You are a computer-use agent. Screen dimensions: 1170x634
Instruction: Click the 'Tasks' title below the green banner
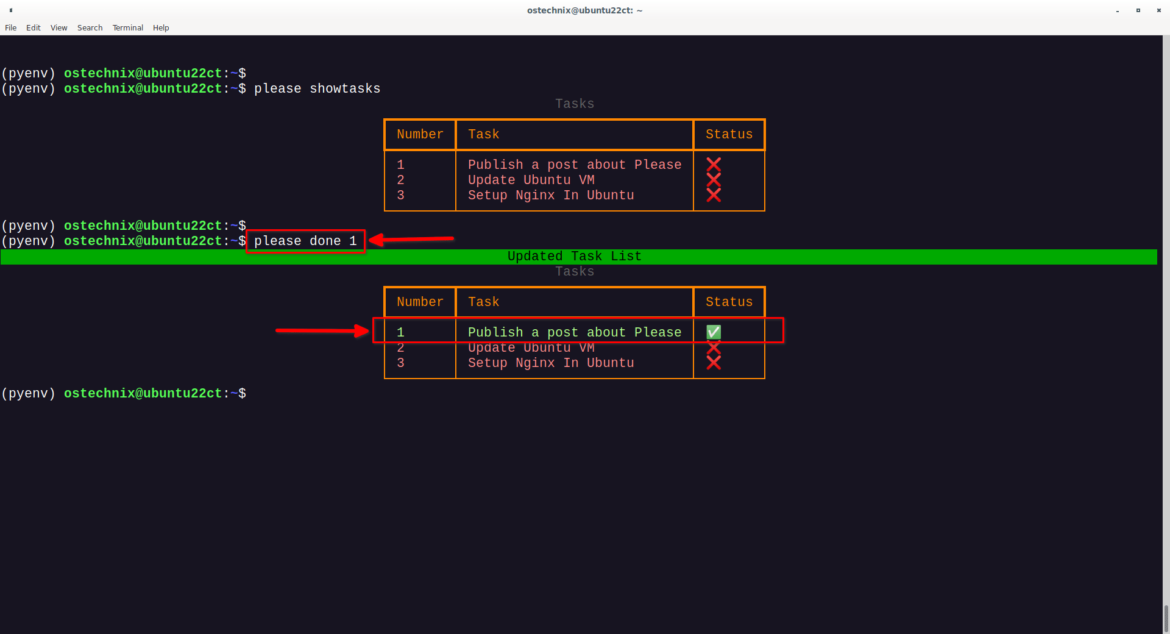pyautogui.click(x=575, y=272)
